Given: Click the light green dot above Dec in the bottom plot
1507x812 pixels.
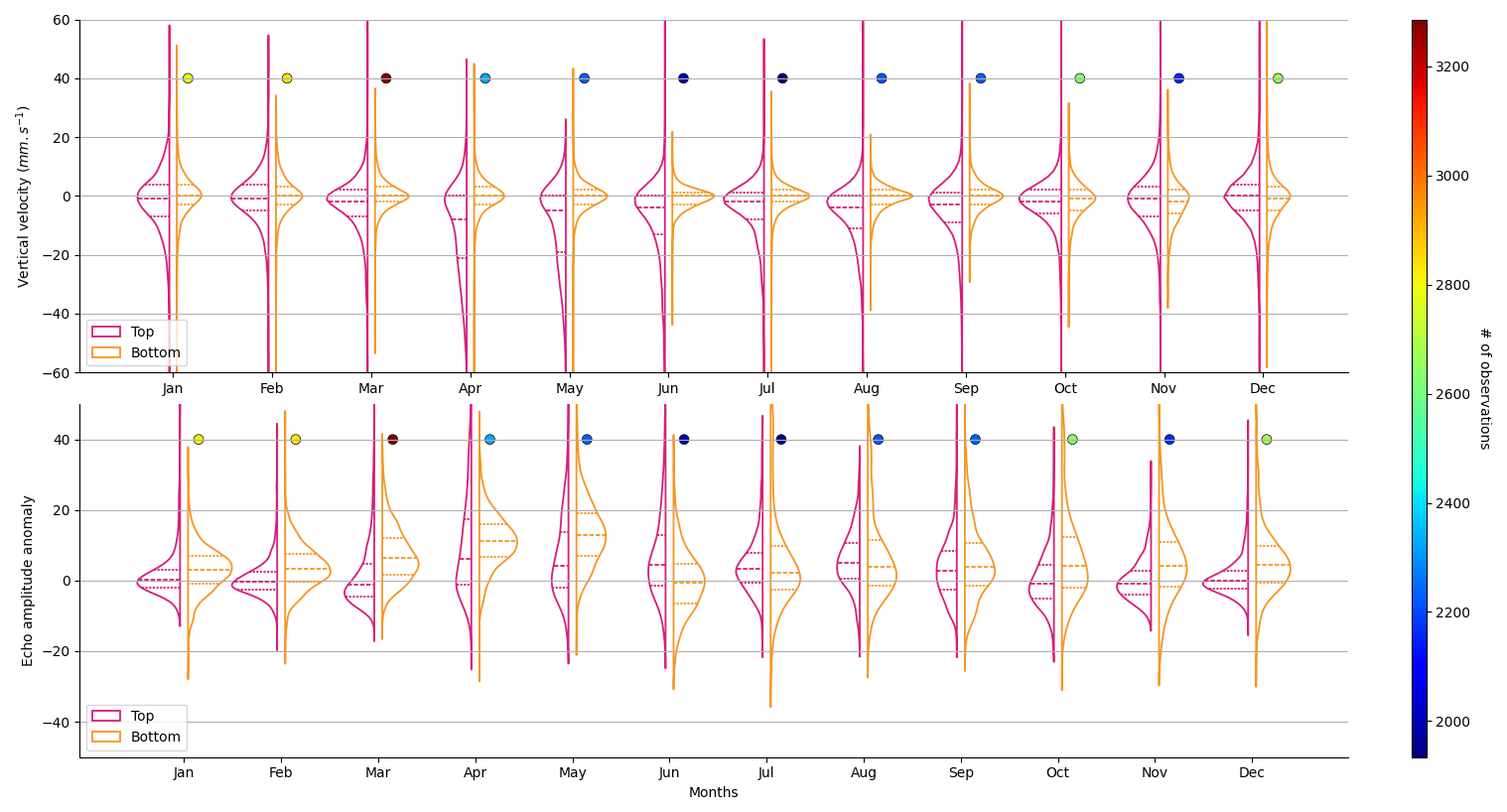Looking at the screenshot, I should point(1266,440).
